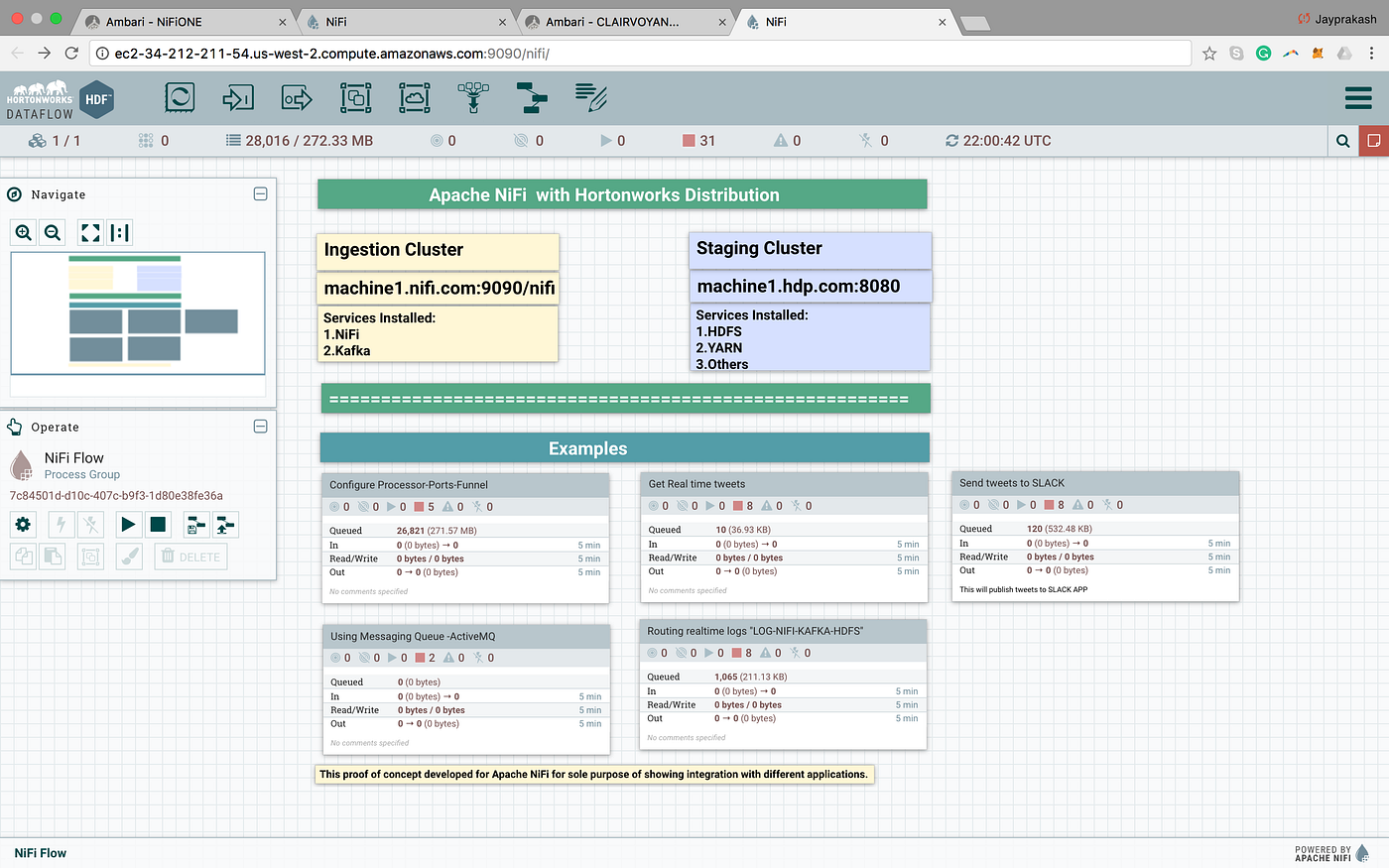
Task: Open the NiFi global hamburger menu
Action: (x=1358, y=97)
